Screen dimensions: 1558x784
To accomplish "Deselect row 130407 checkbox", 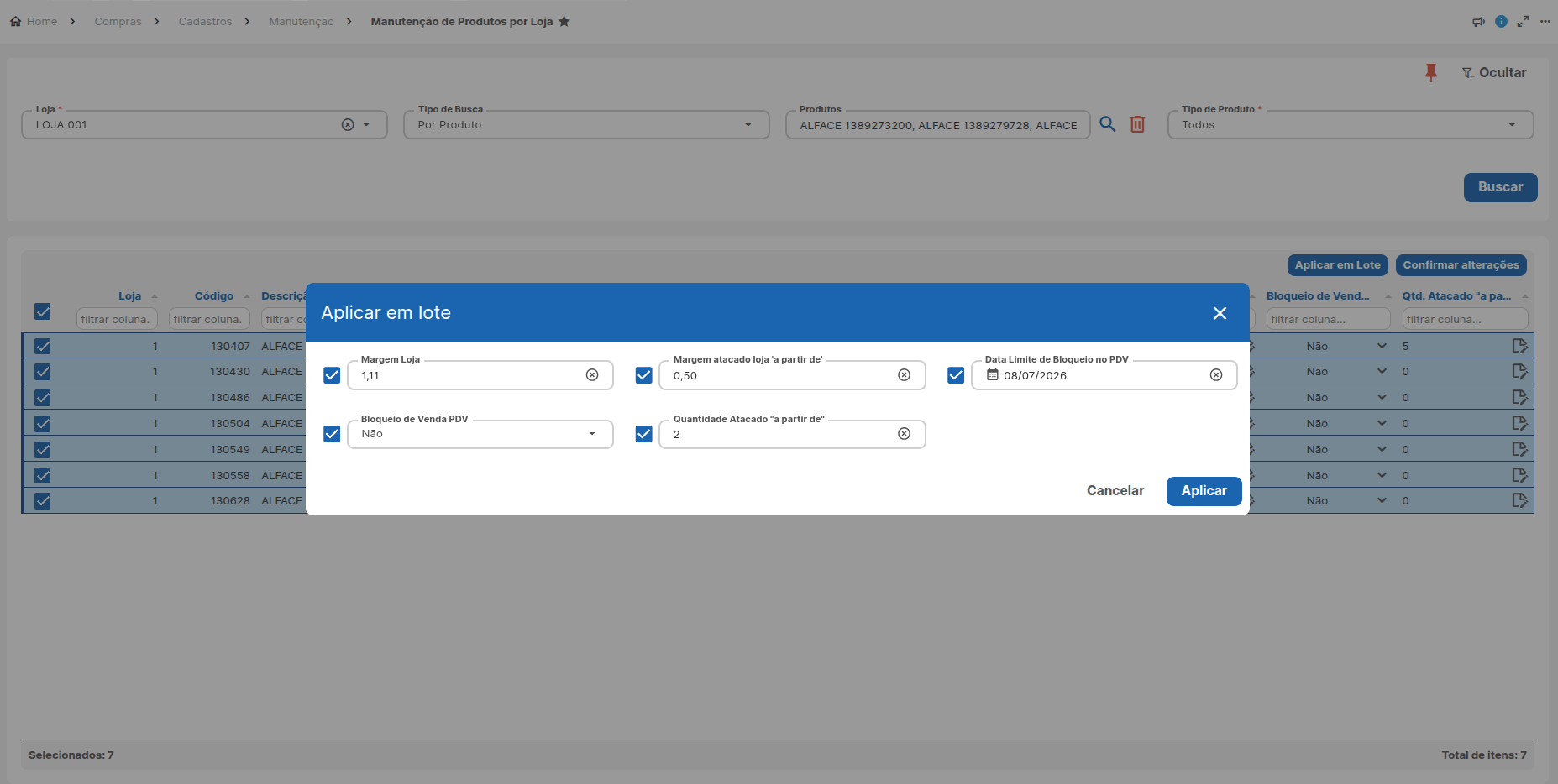I will pyautogui.click(x=43, y=346).
